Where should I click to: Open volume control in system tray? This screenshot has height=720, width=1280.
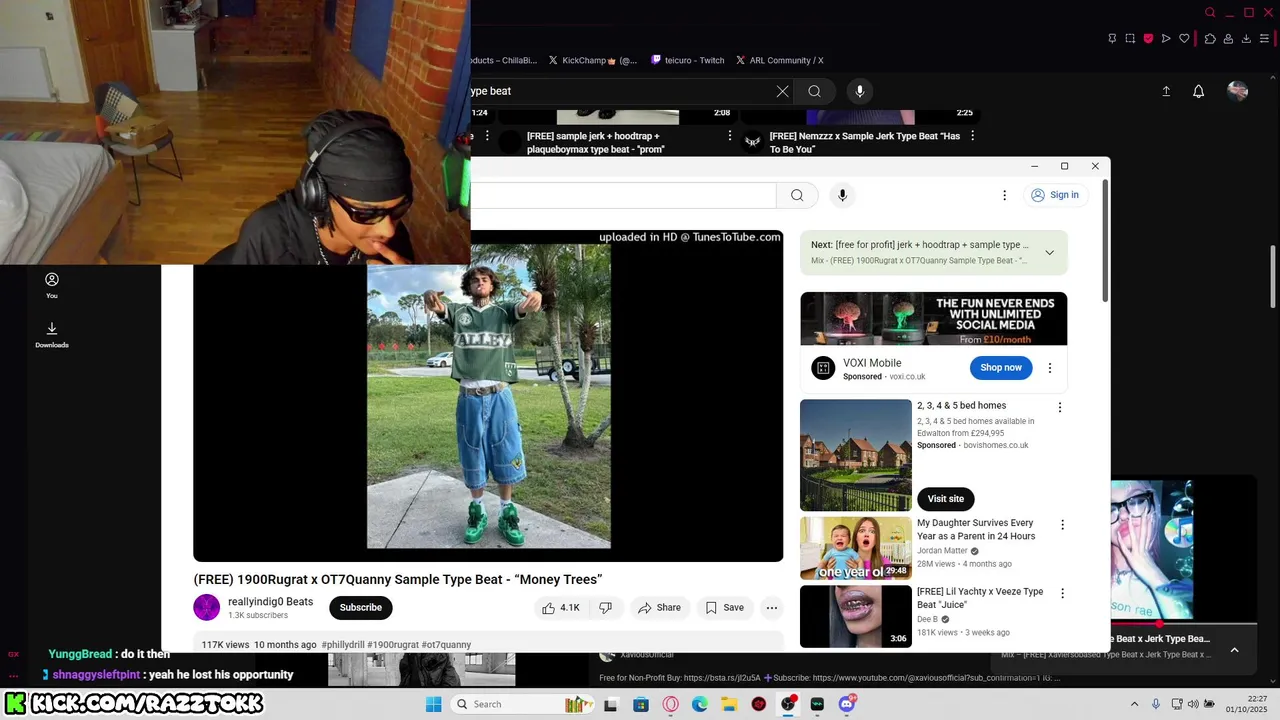pyautogui.click(x=1194, y=704)
